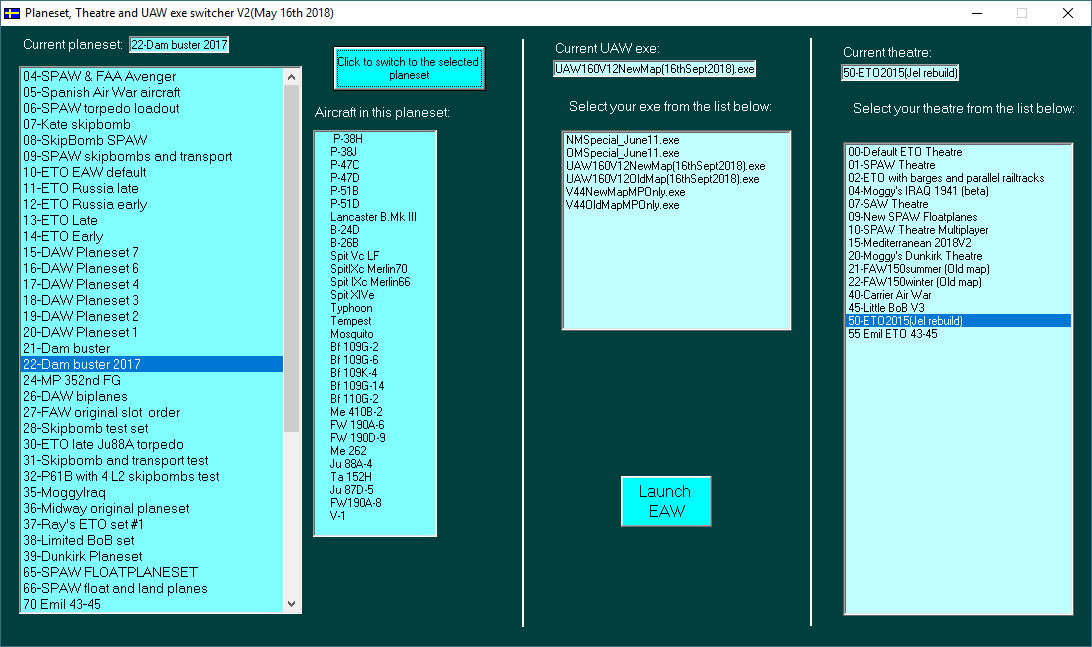The image size is (1092, 647).
Task: Select OMSpecial_June11.exe from exe list
Action: (676, 153)
